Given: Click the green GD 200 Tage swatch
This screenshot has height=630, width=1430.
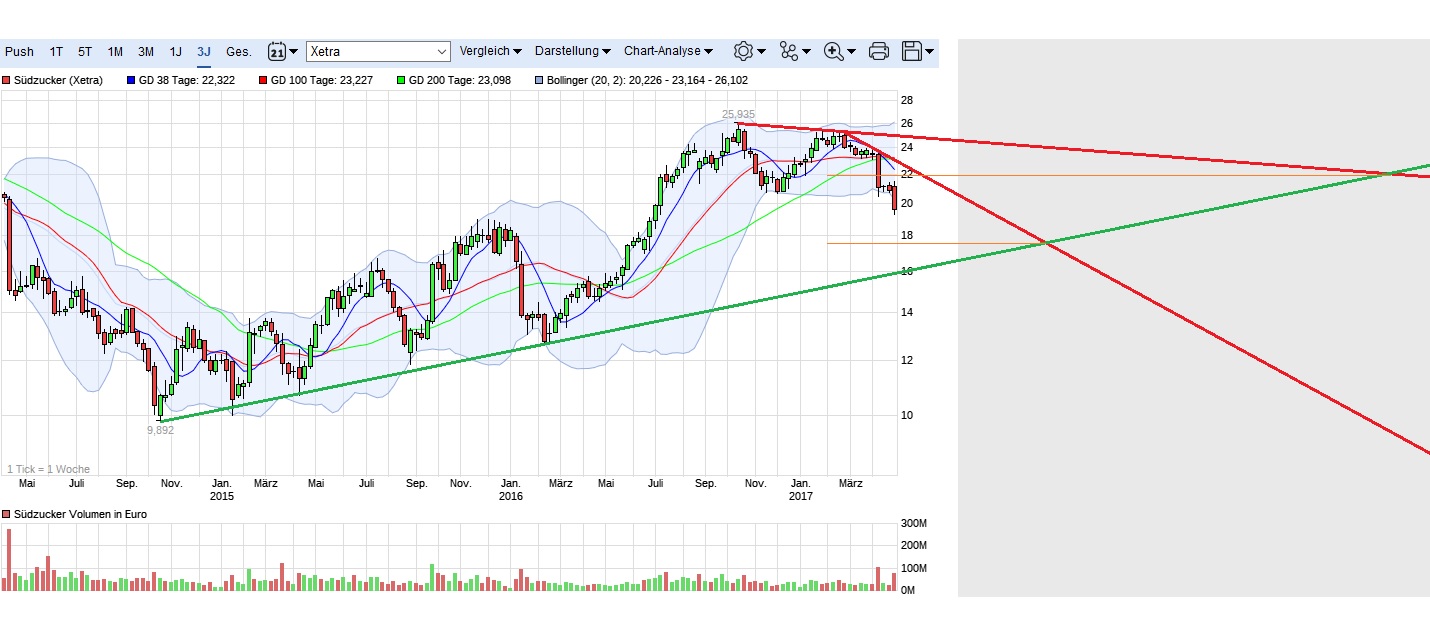Looking at the screenshot, I should pyautogui.click(x=401, y=80).
